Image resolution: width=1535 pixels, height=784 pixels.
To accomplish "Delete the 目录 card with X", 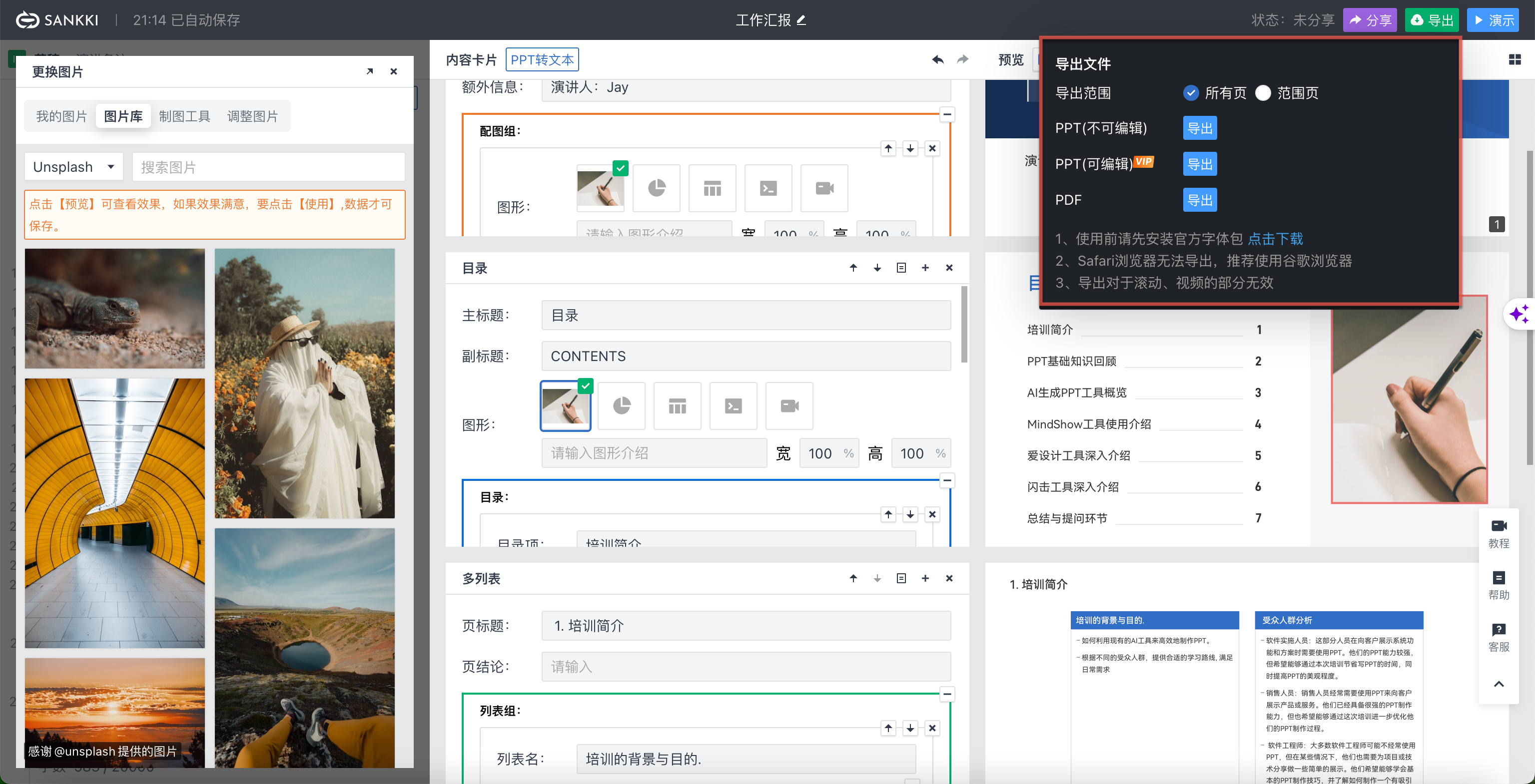I will point(949,268).
